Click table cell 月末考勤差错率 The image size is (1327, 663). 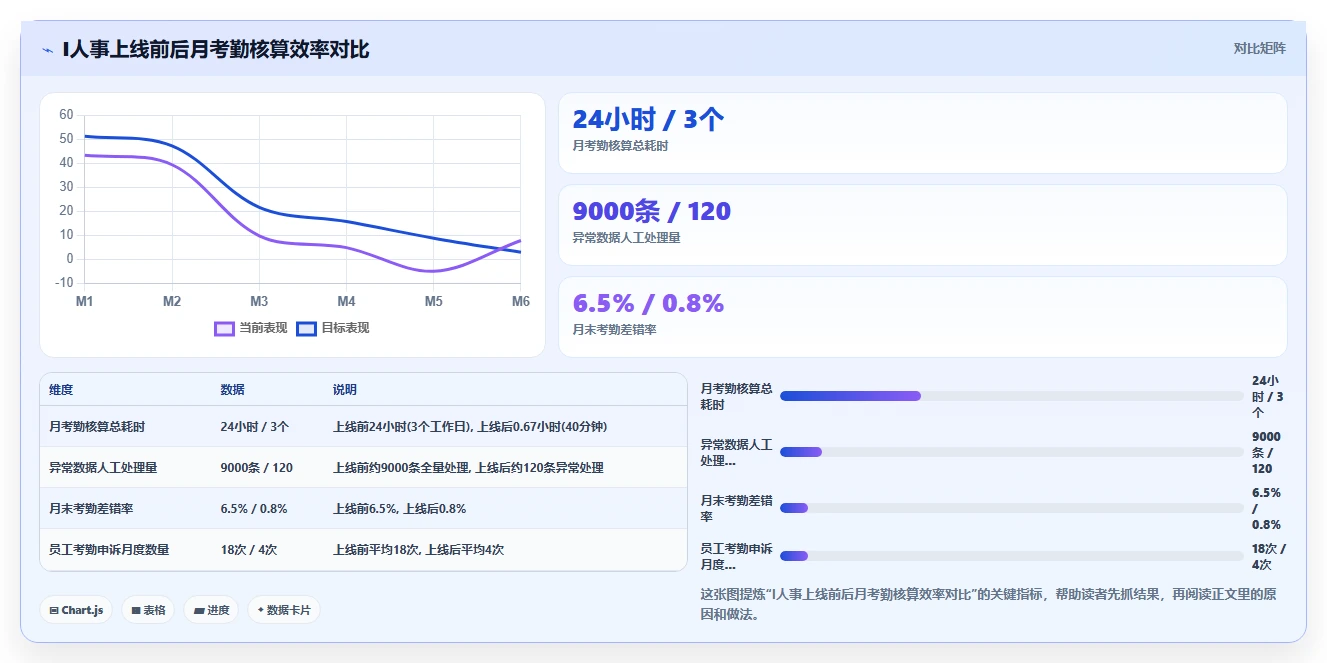pos(91,509)
